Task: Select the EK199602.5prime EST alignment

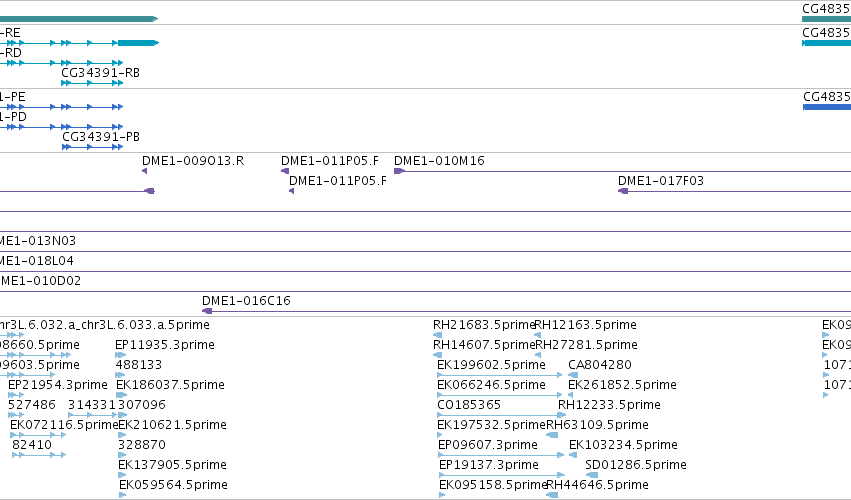Action: click(x=500, y=375)
